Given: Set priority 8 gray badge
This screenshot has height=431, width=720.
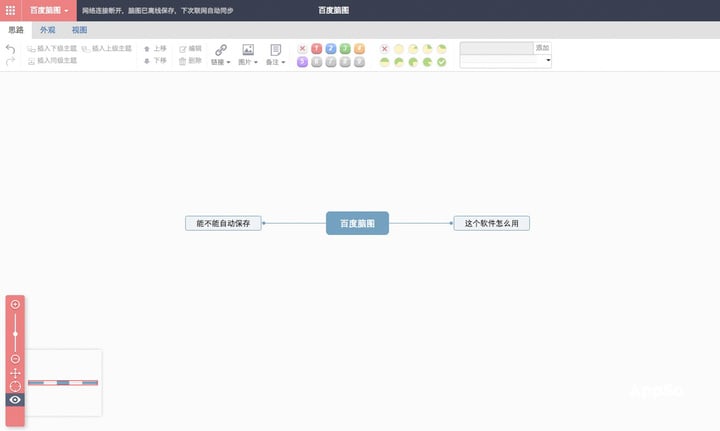Looking at the screenshot, I should point(345,62).
